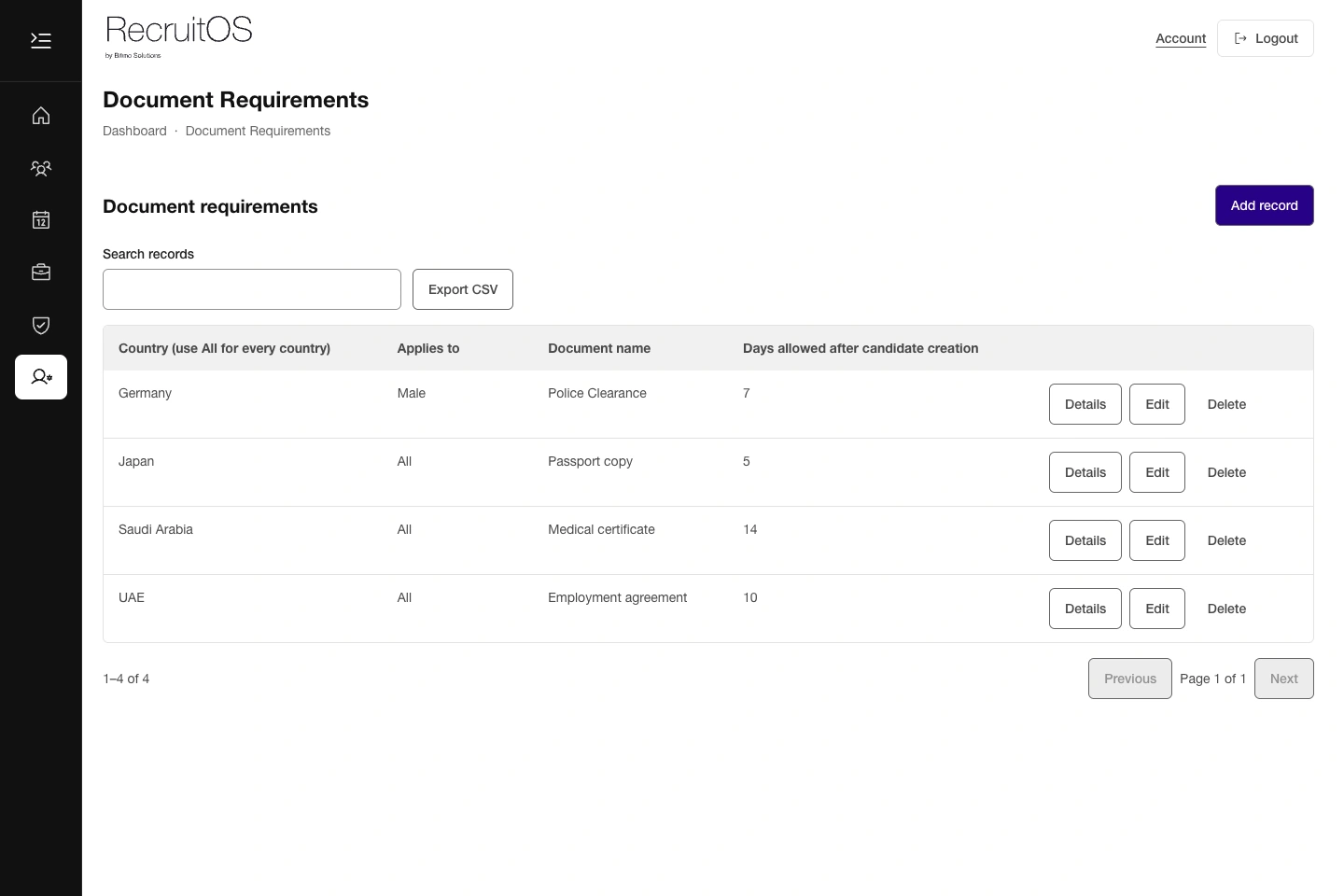The height and width of the screenshot is (896, 1344).
Task: Focus the Search records input field
Action: click(x=252, y=289)
